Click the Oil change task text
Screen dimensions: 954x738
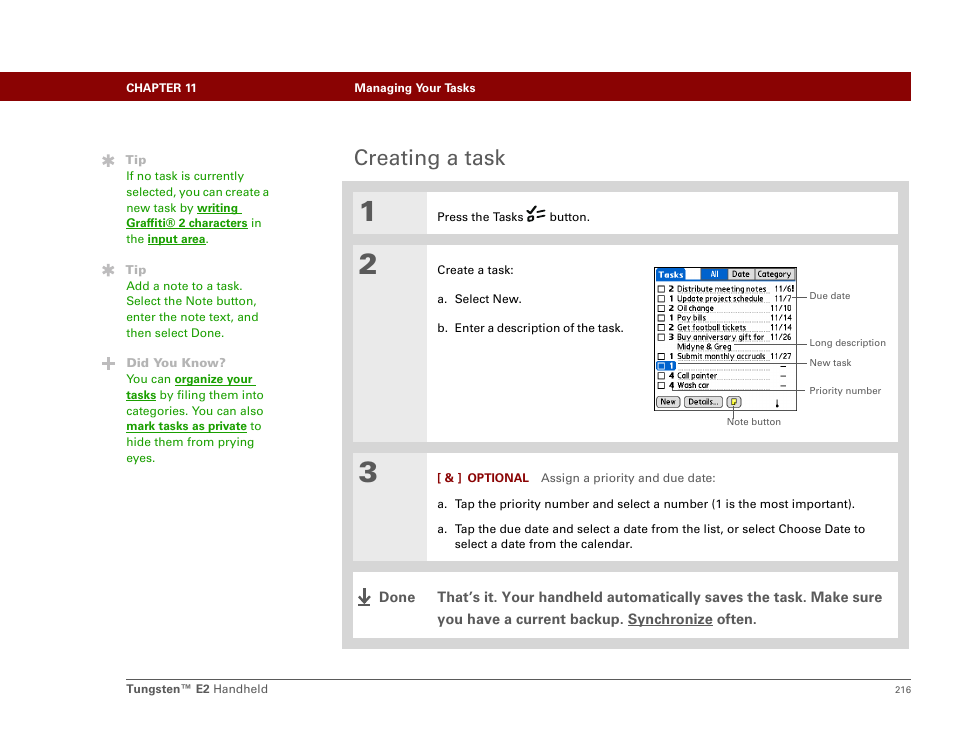(695, 308)
